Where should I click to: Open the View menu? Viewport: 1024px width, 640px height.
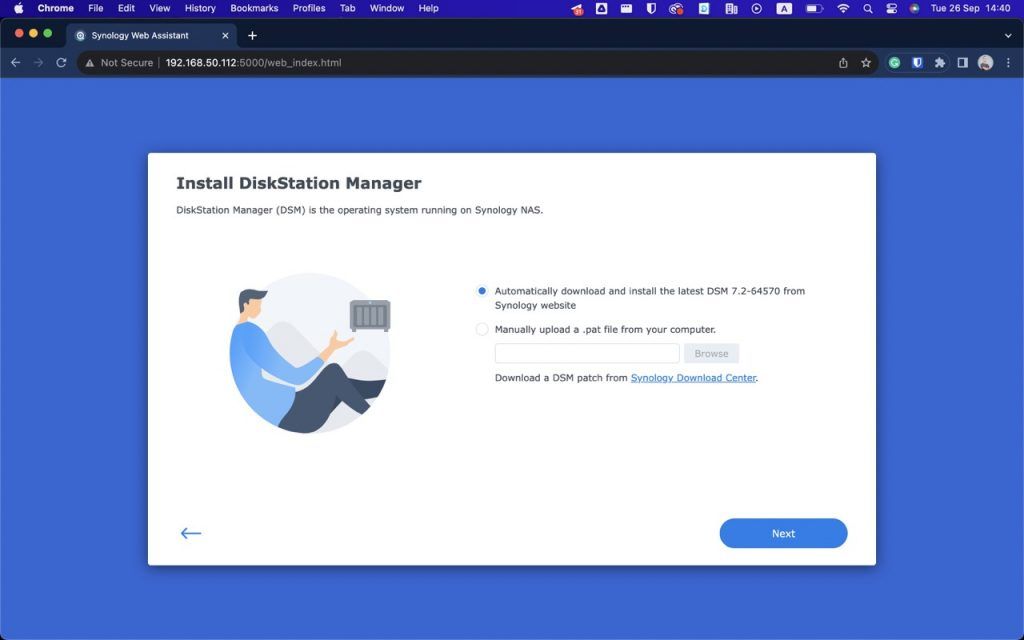pos(159,8)
